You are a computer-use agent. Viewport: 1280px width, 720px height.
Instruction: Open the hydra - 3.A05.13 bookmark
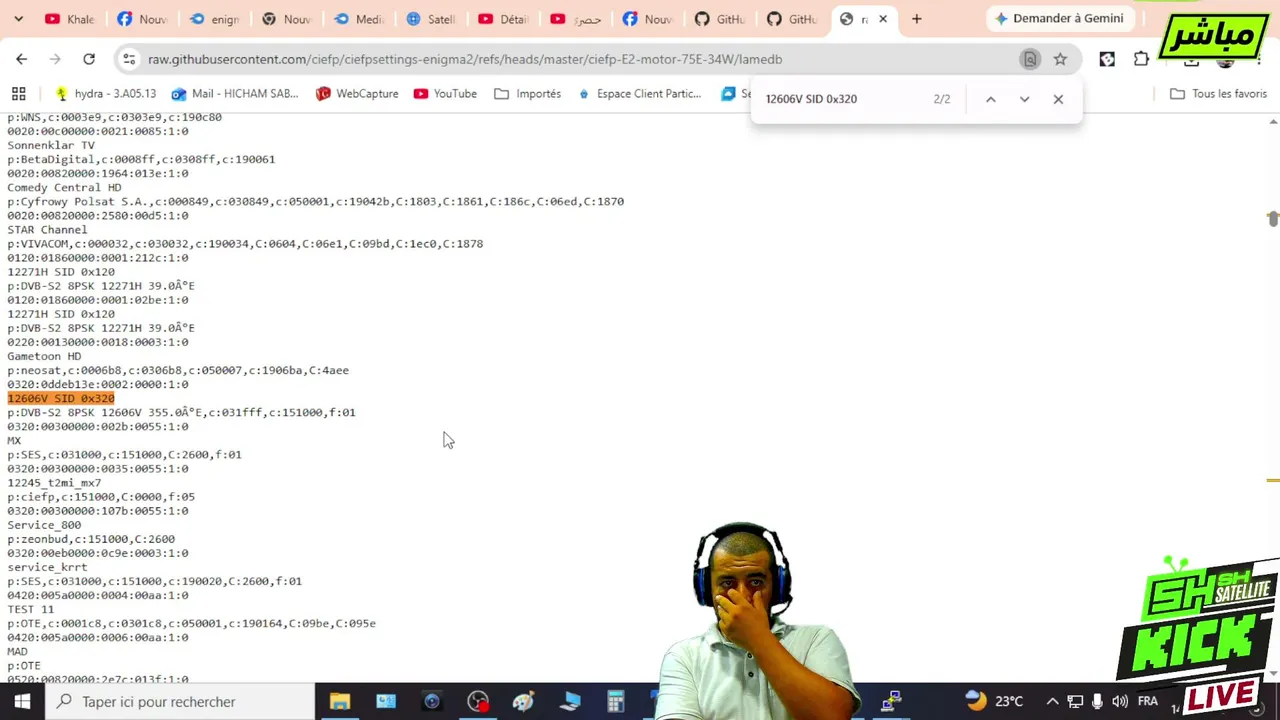(105, 94)
